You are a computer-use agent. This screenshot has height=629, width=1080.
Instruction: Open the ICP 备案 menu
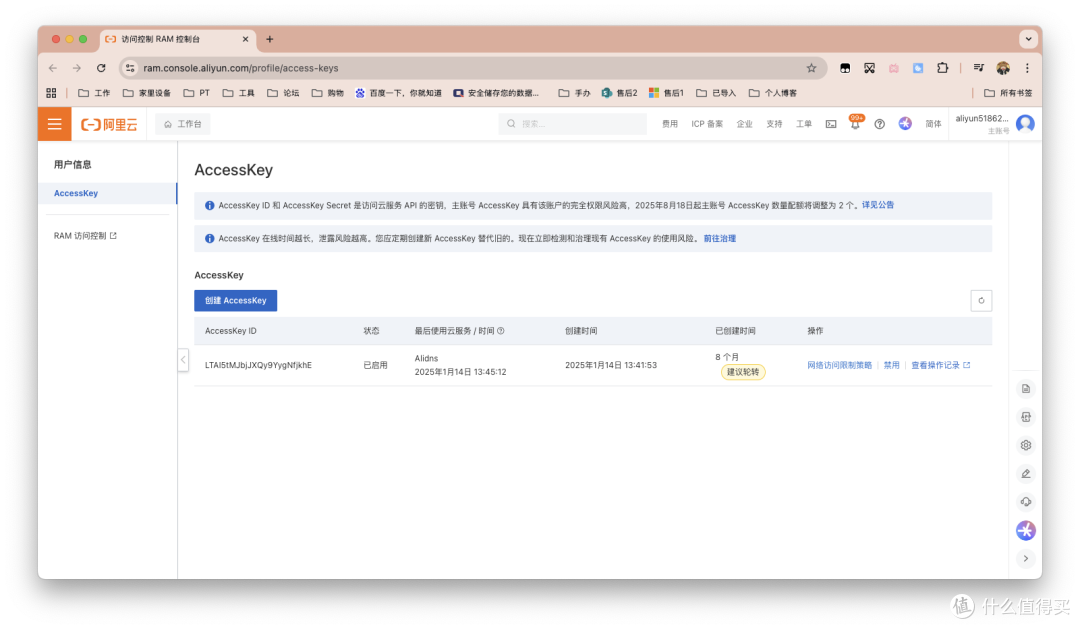(x=707, y=124)
